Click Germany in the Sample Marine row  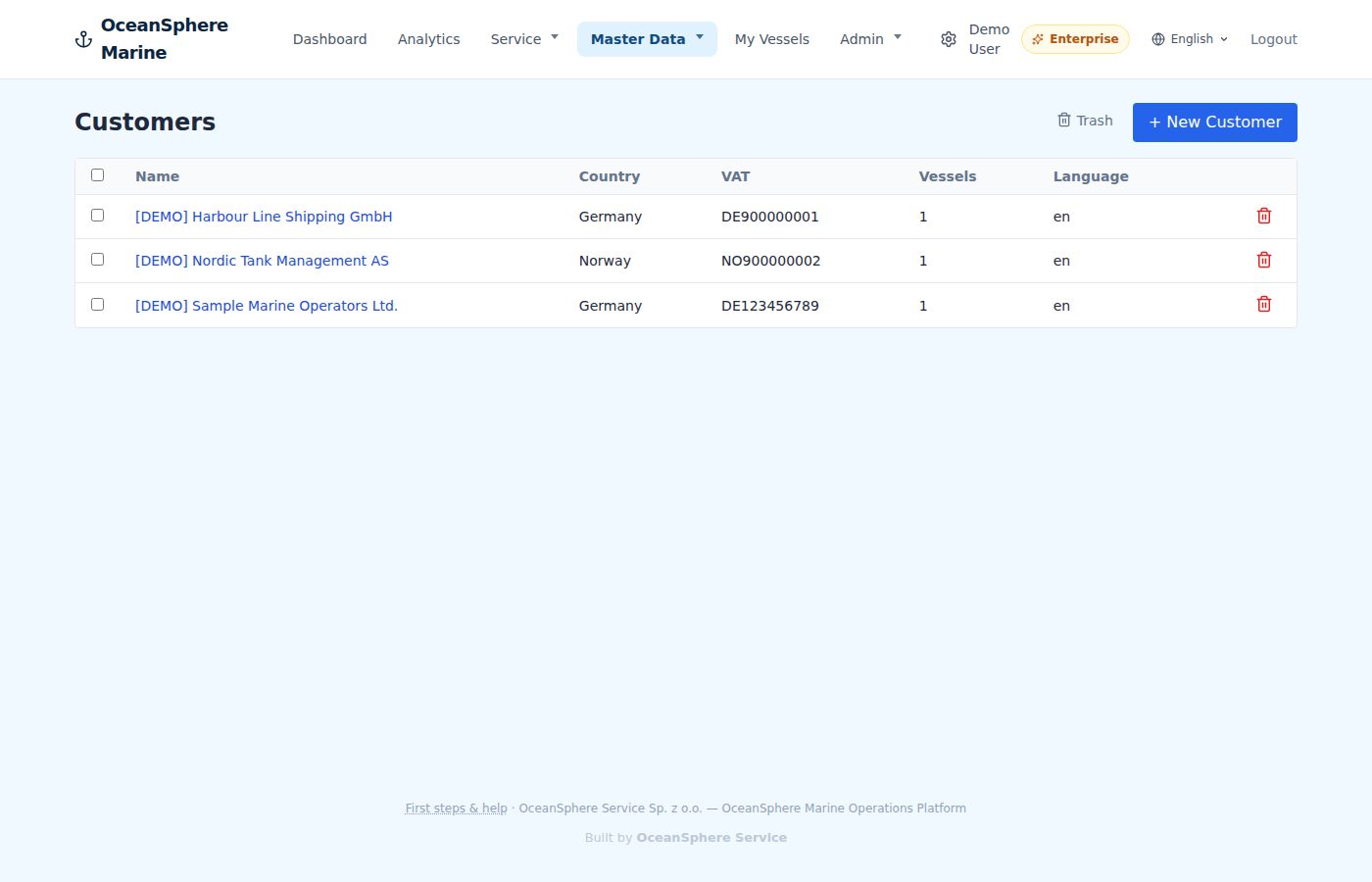point(611,306)
